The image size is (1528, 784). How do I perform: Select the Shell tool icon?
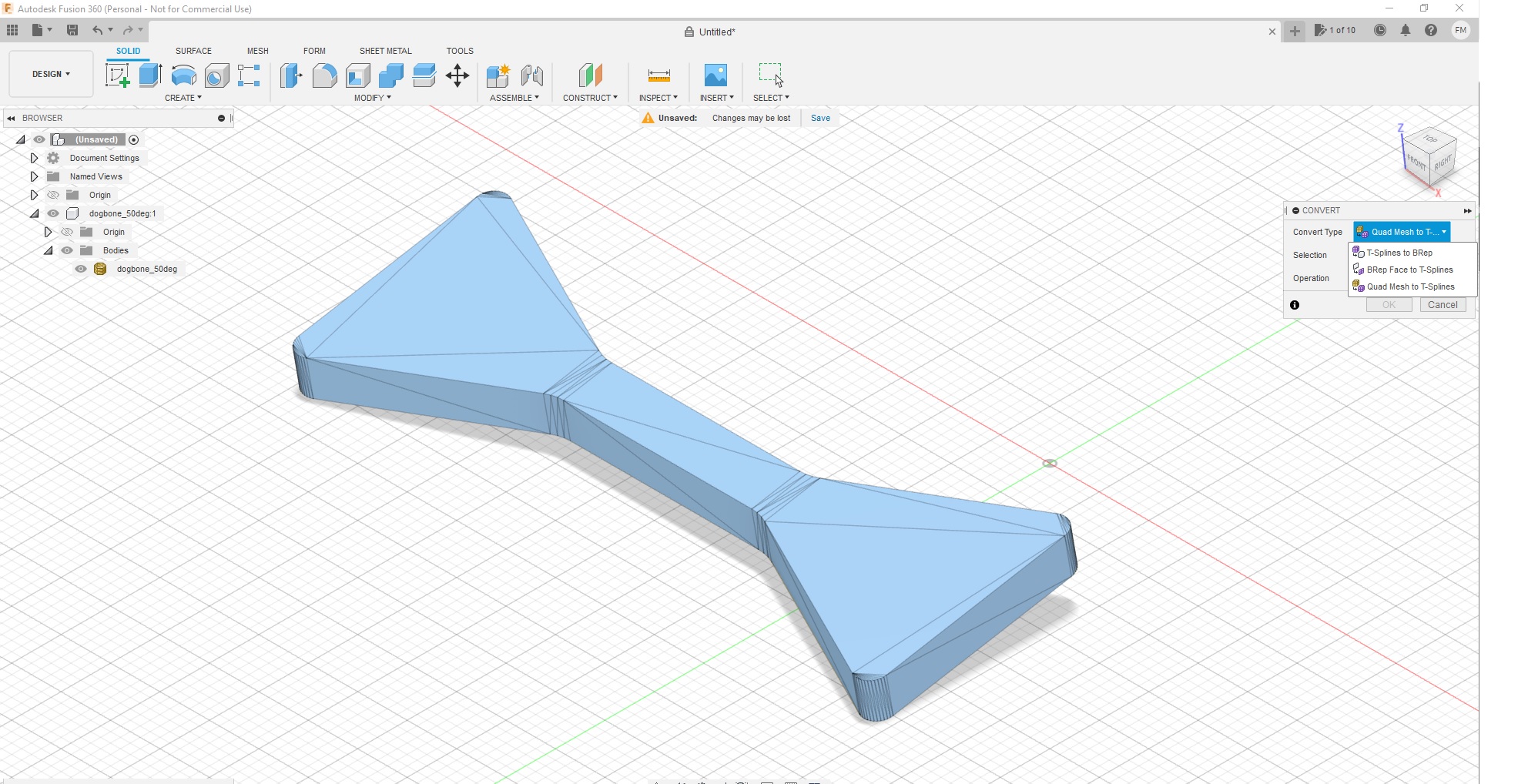click(x=358, y=75)
